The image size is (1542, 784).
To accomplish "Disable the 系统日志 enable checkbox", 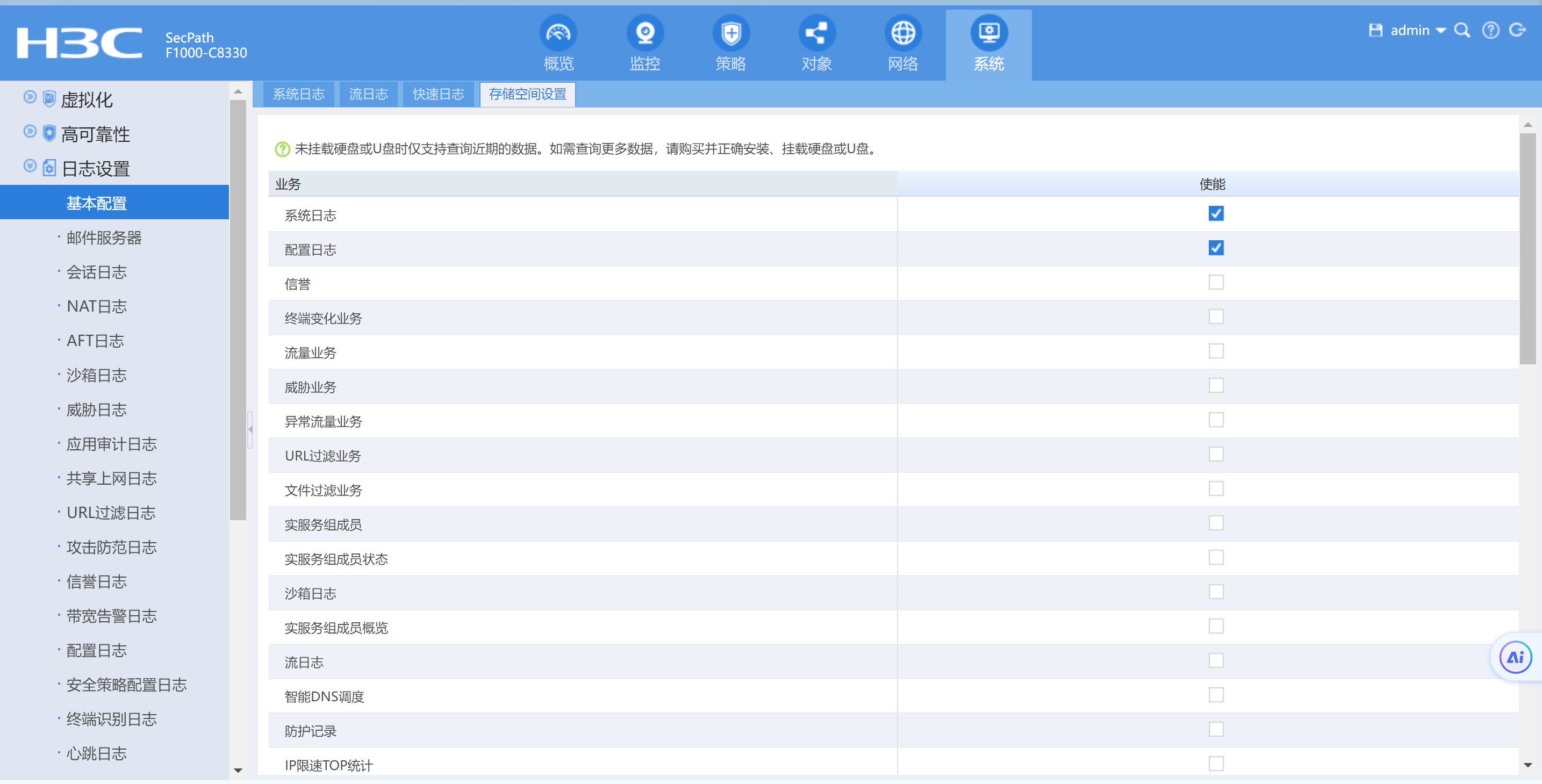I will (x=1215, y=214).
